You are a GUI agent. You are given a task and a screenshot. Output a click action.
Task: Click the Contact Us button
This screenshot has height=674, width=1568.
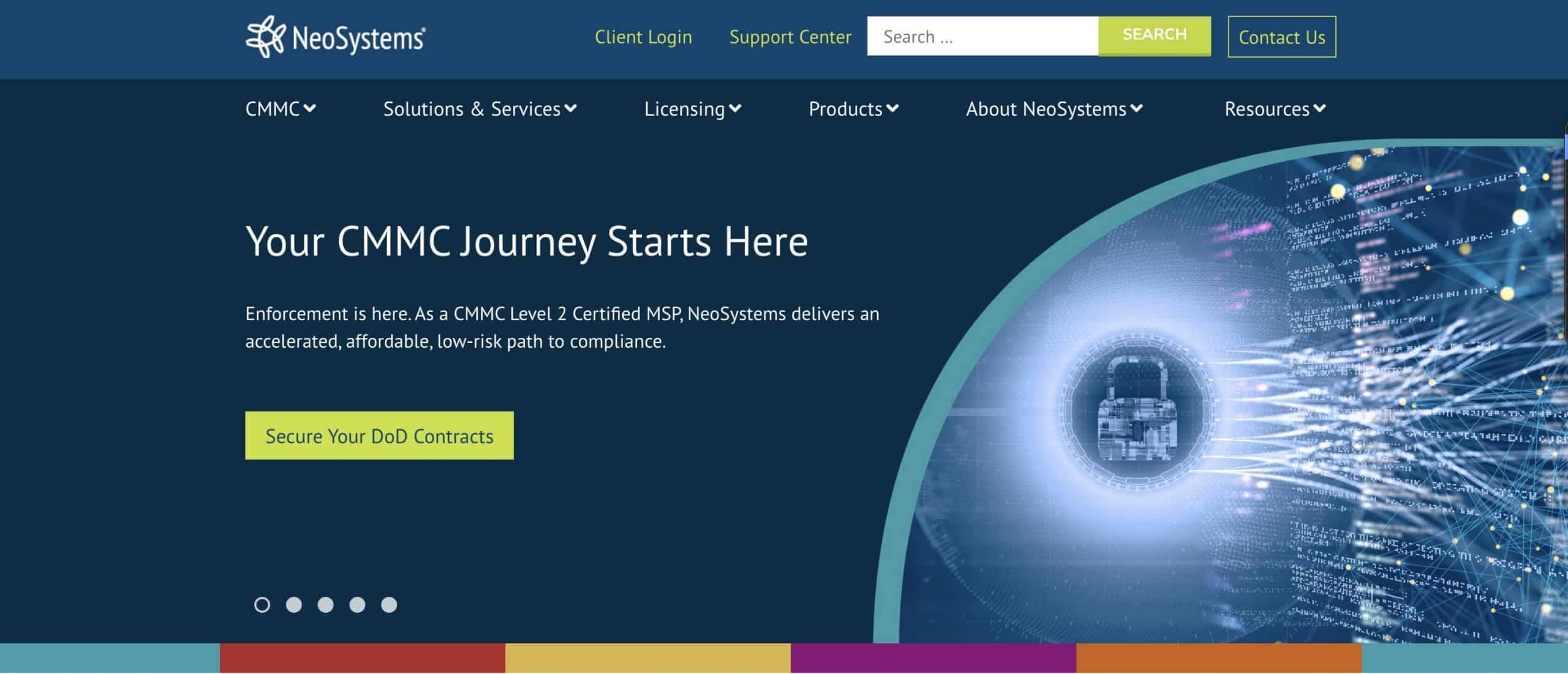coord(1281,37)
